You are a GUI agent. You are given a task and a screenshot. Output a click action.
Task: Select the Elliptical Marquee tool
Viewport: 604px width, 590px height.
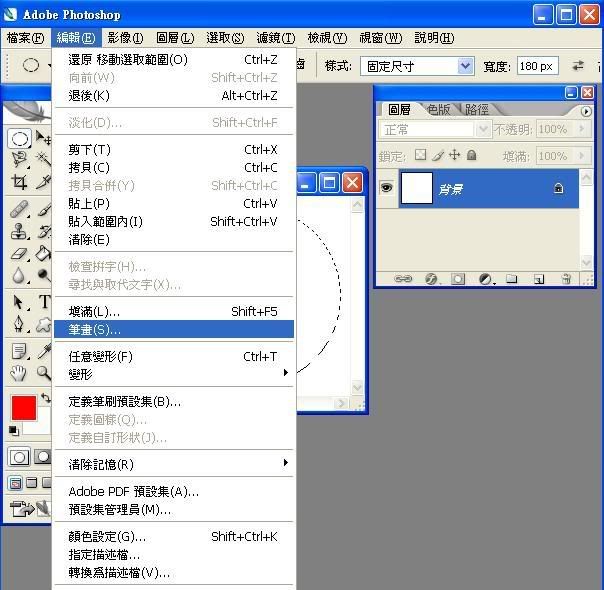[19, 139]
